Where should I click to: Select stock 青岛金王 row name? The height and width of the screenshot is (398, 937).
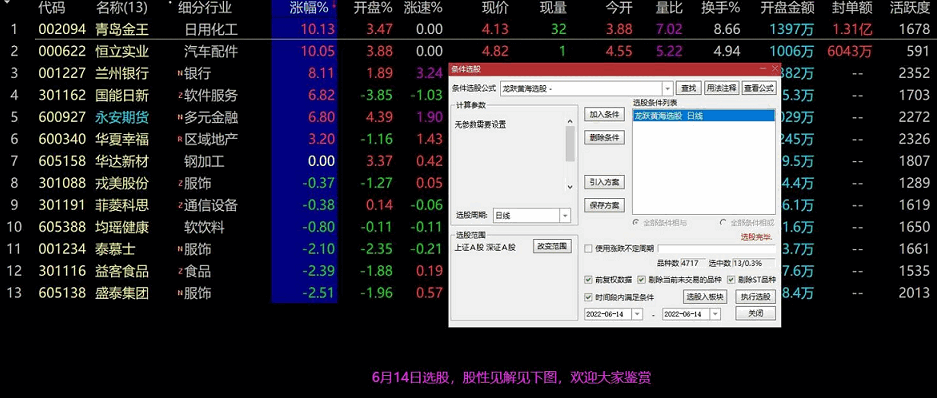122,29
